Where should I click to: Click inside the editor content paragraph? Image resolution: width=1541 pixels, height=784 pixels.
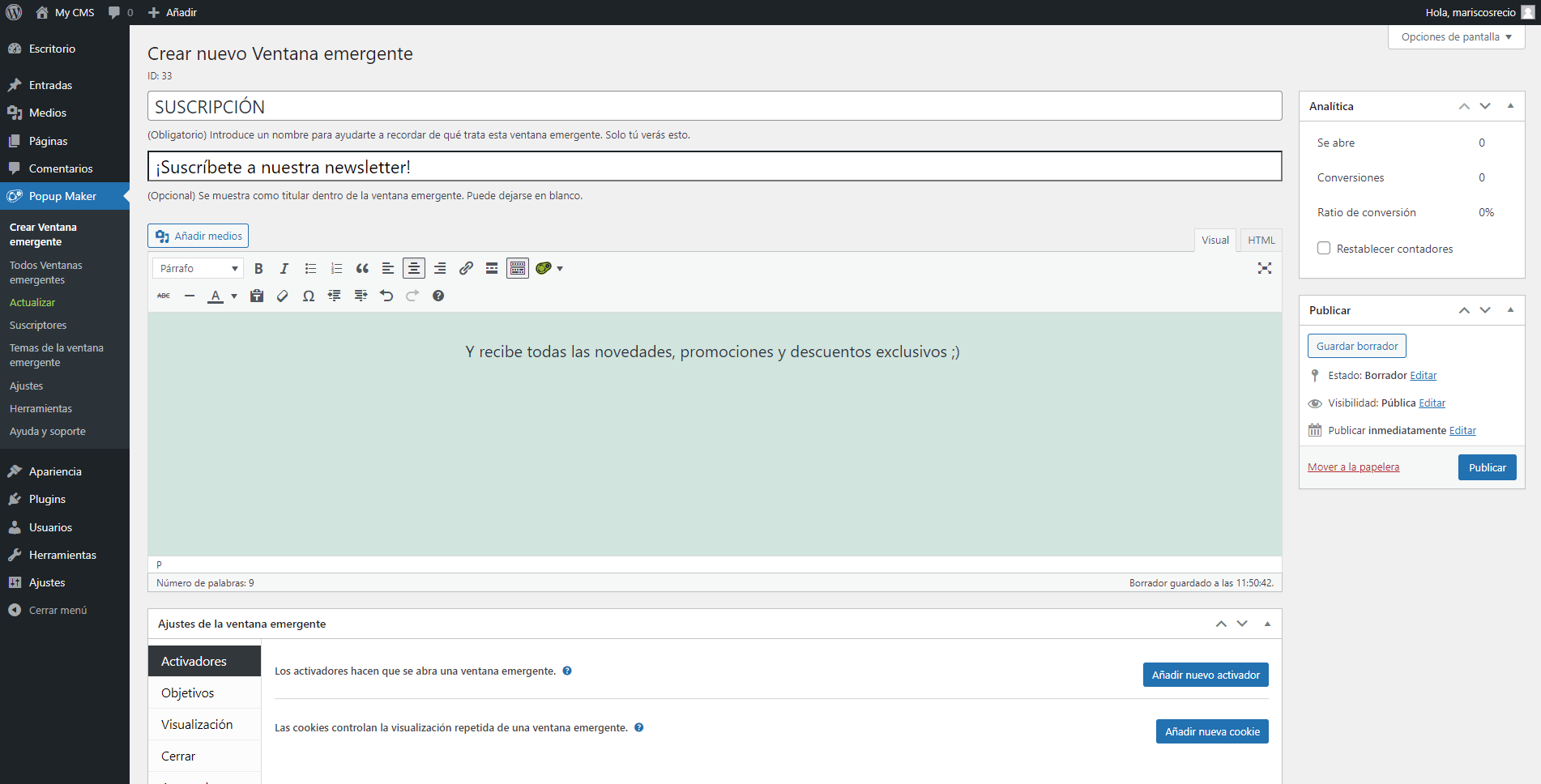tap(712, 352)
